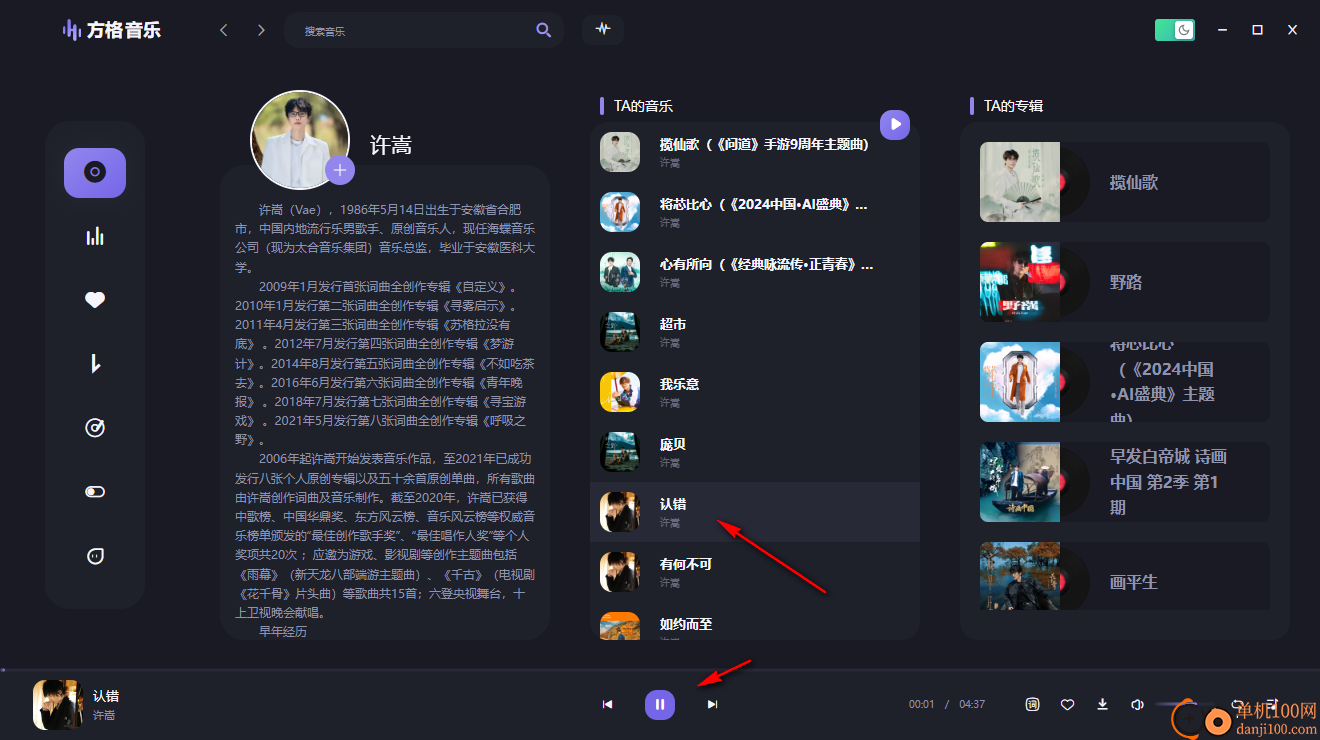Select the highlighted song 认错 in the list

(x=755, y=512)
